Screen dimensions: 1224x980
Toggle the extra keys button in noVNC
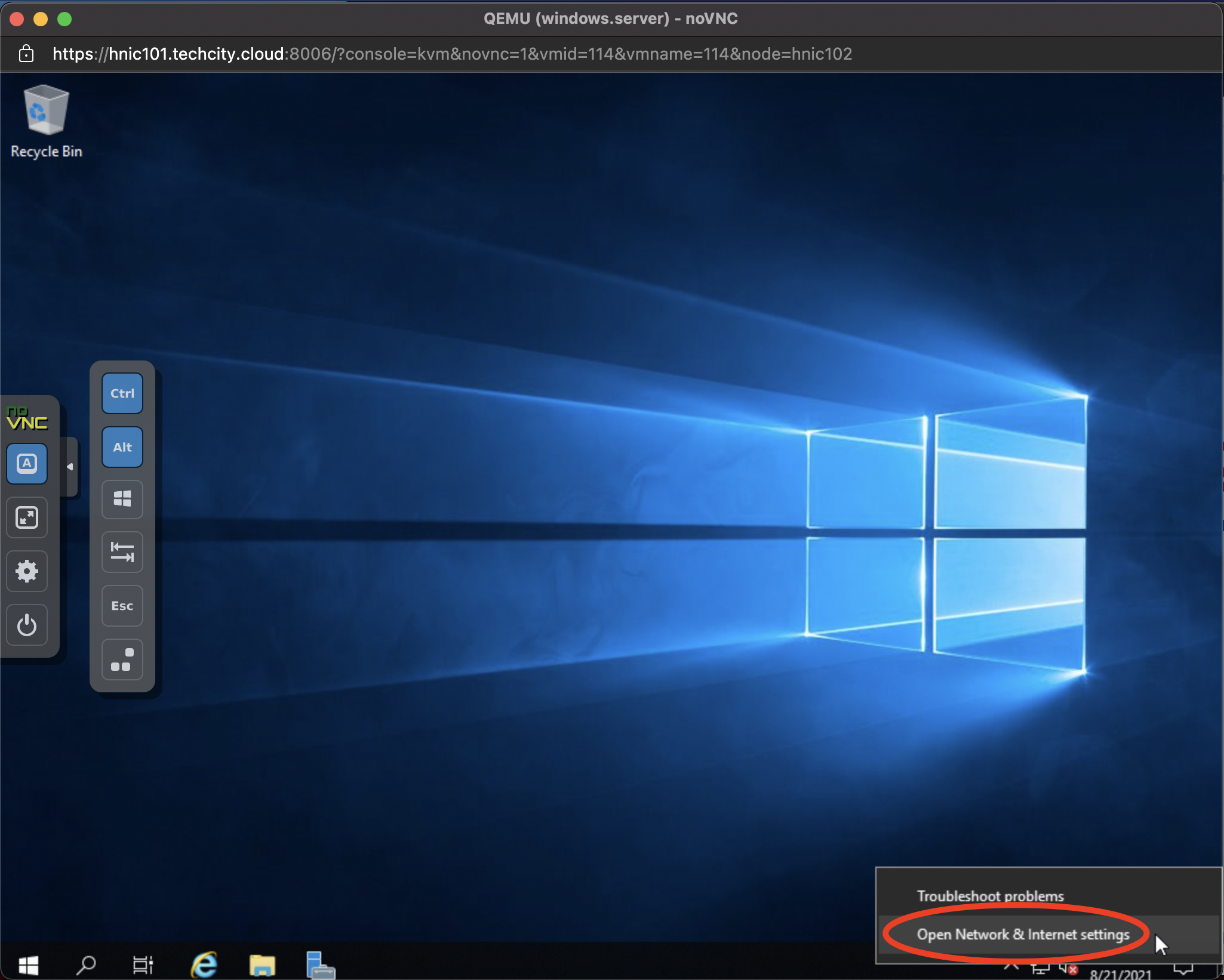pos(27,464)
